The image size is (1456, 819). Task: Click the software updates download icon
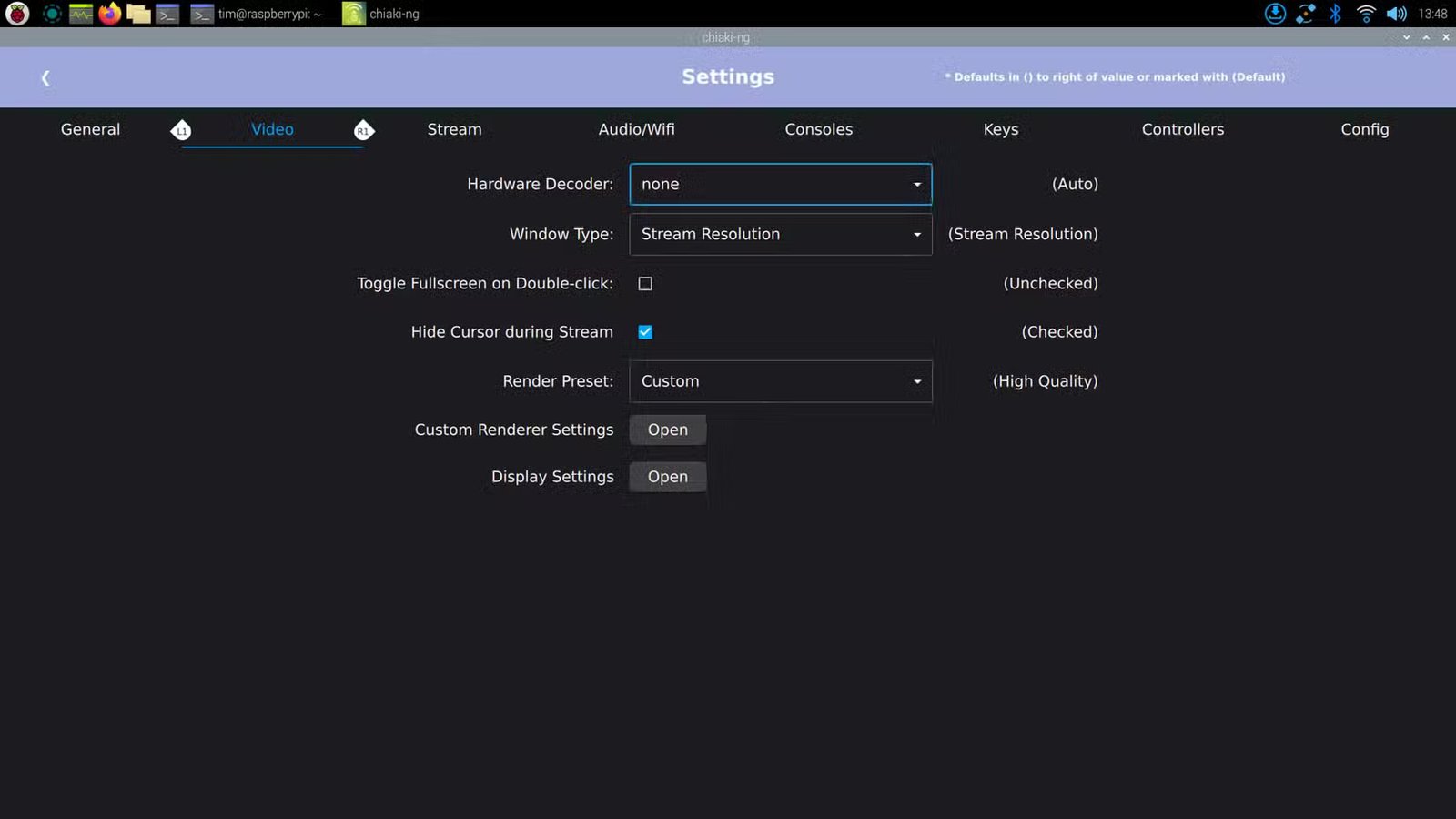[1275, 14]
